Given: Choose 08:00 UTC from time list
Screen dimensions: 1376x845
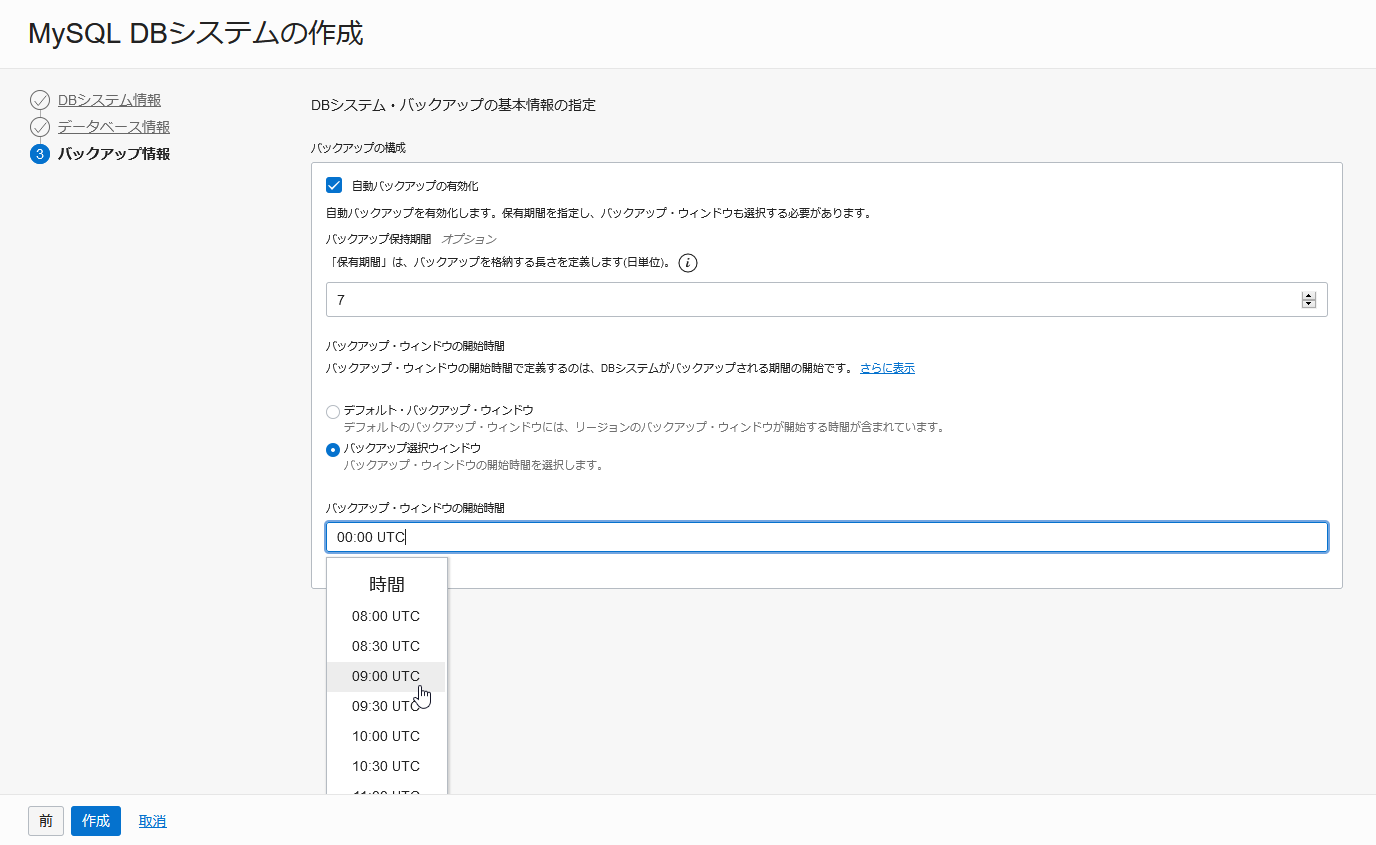Looking at the screenshot, I should pos(386,616).
